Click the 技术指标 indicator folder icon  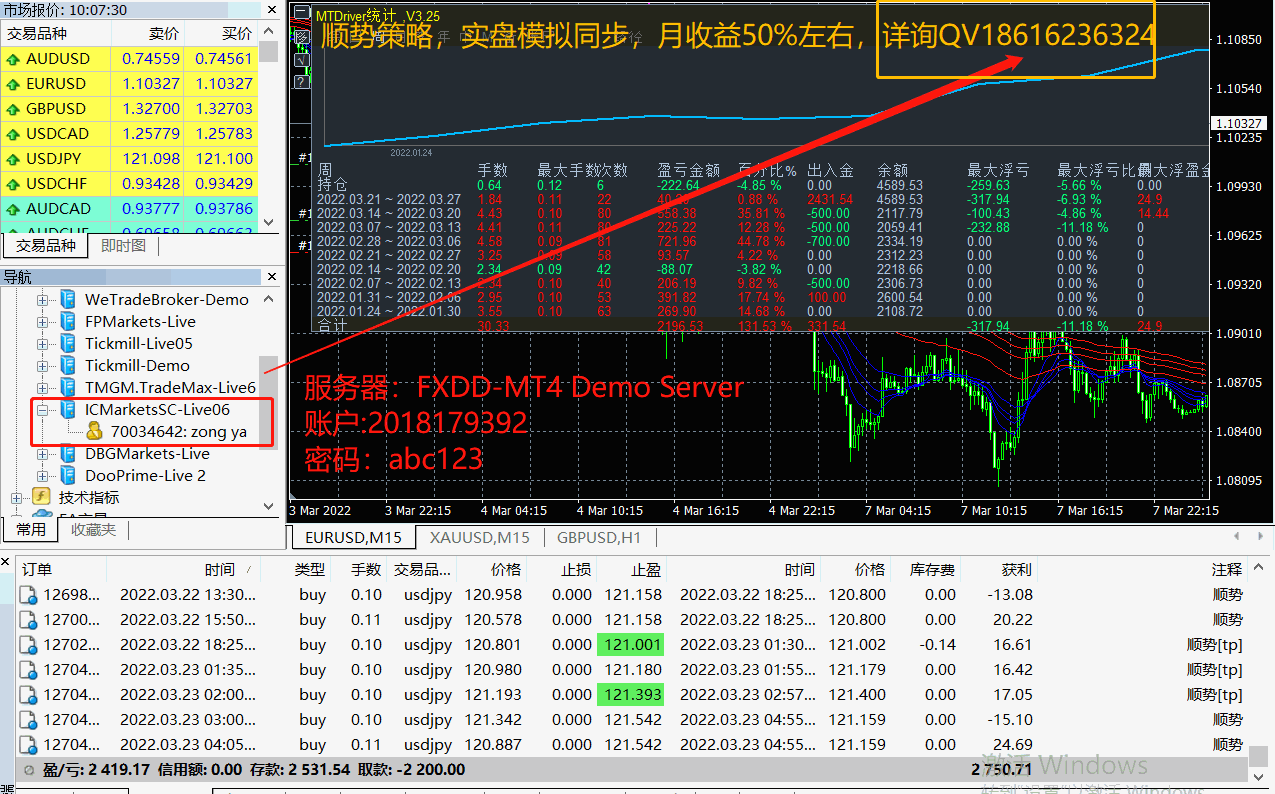[x=42, y=497]
